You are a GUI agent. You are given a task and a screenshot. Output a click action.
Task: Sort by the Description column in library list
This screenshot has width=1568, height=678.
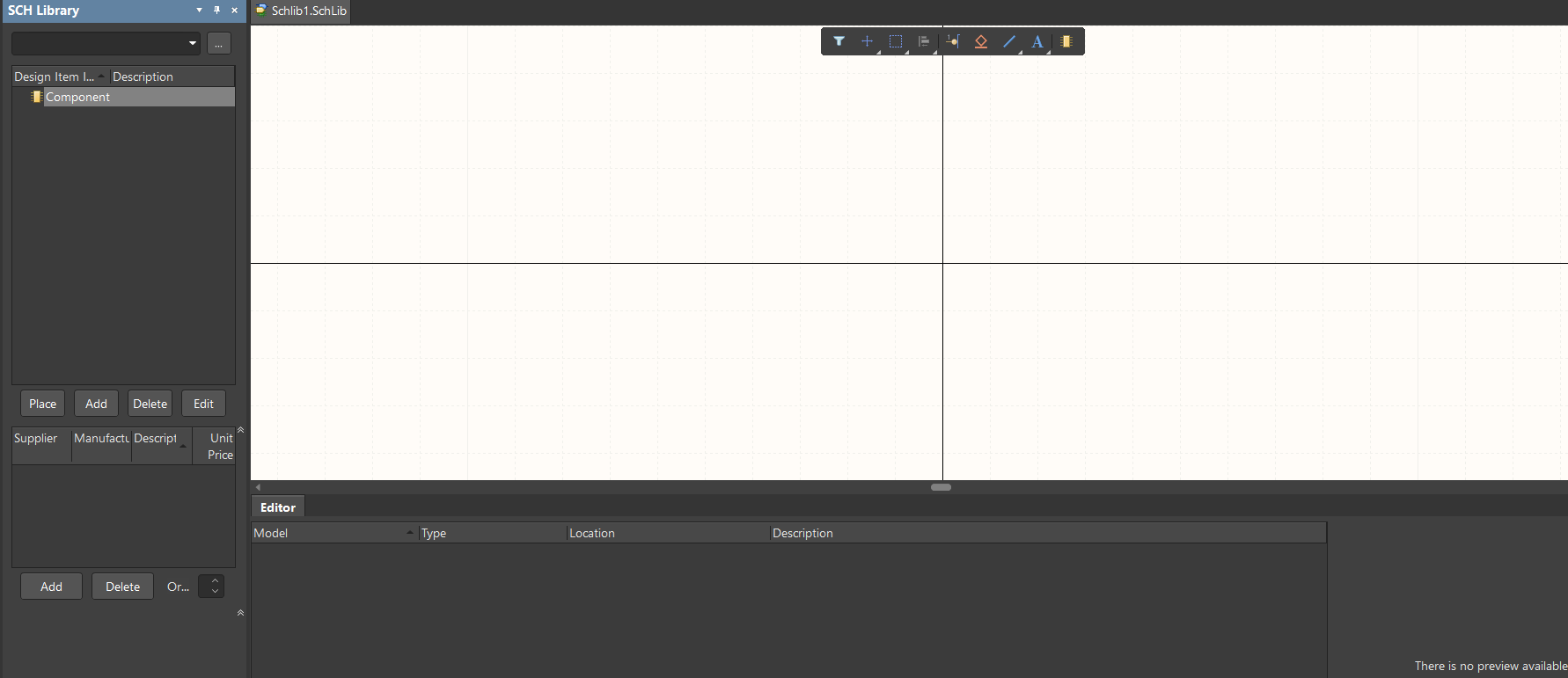click(x=172, y=77)
